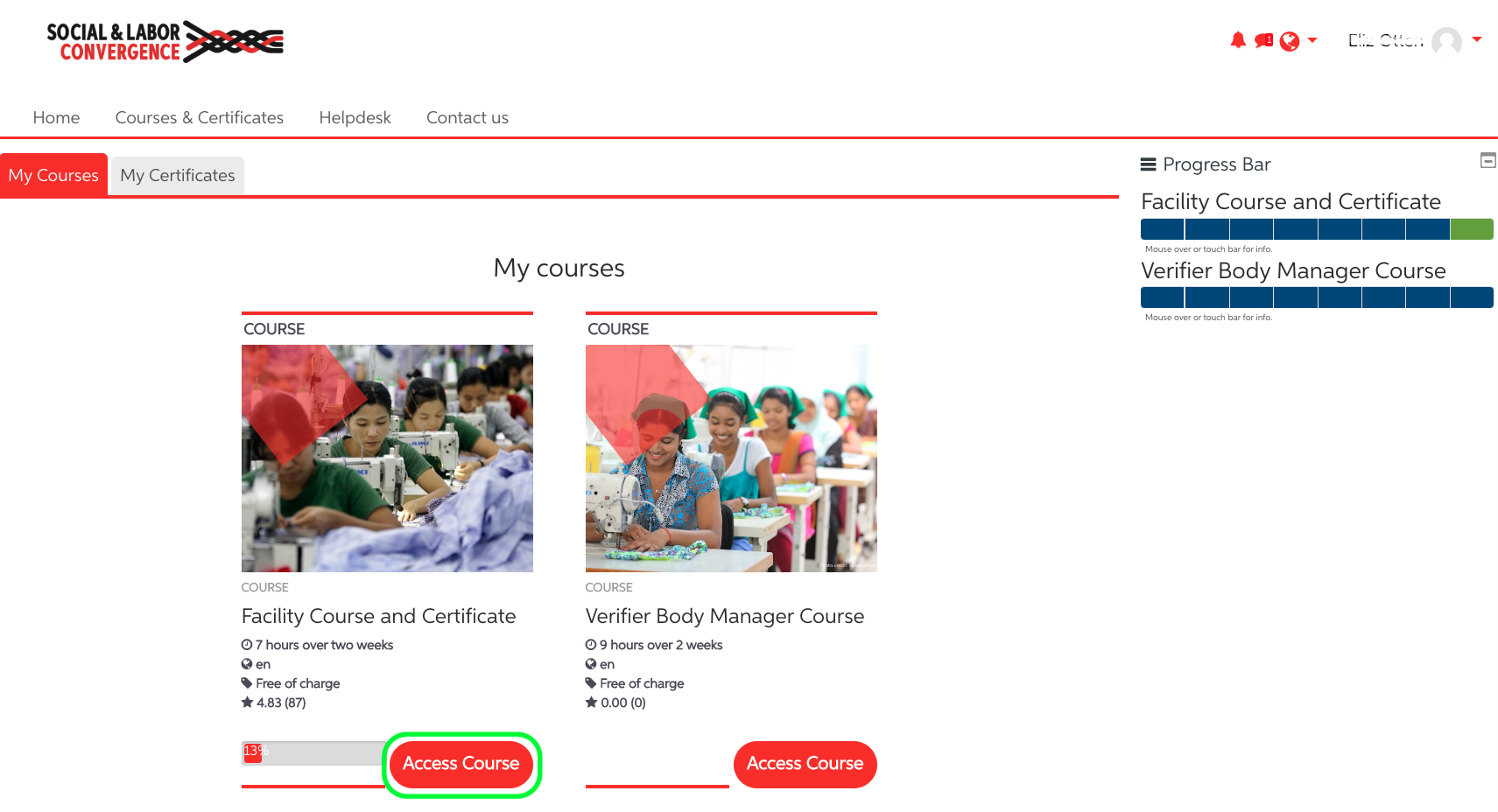Click the Social & Labor Convergence logo
Screen dimensions: 1498x812
pos(165,42)
